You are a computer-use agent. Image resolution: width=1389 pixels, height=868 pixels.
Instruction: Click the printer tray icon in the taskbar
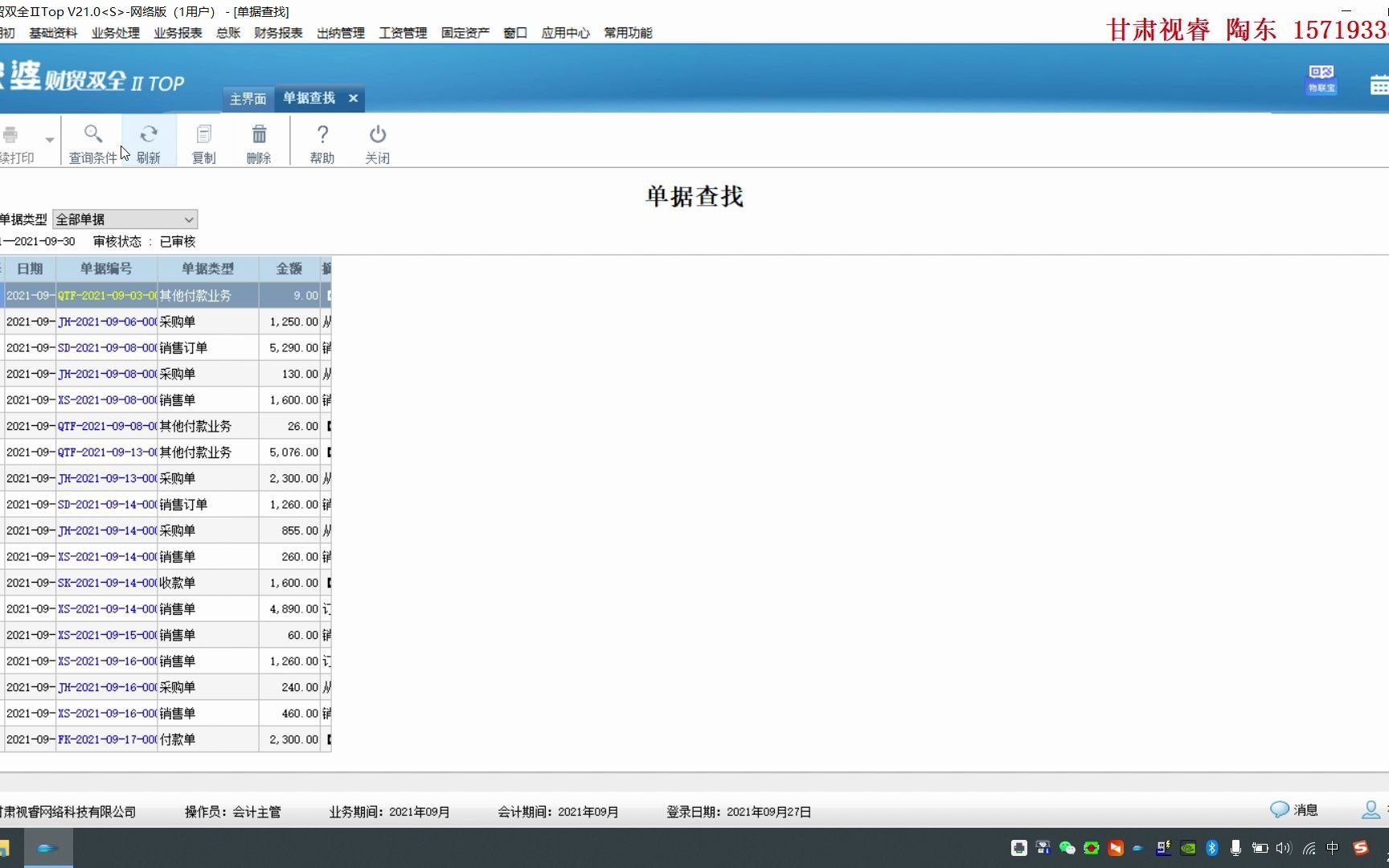1019,848
